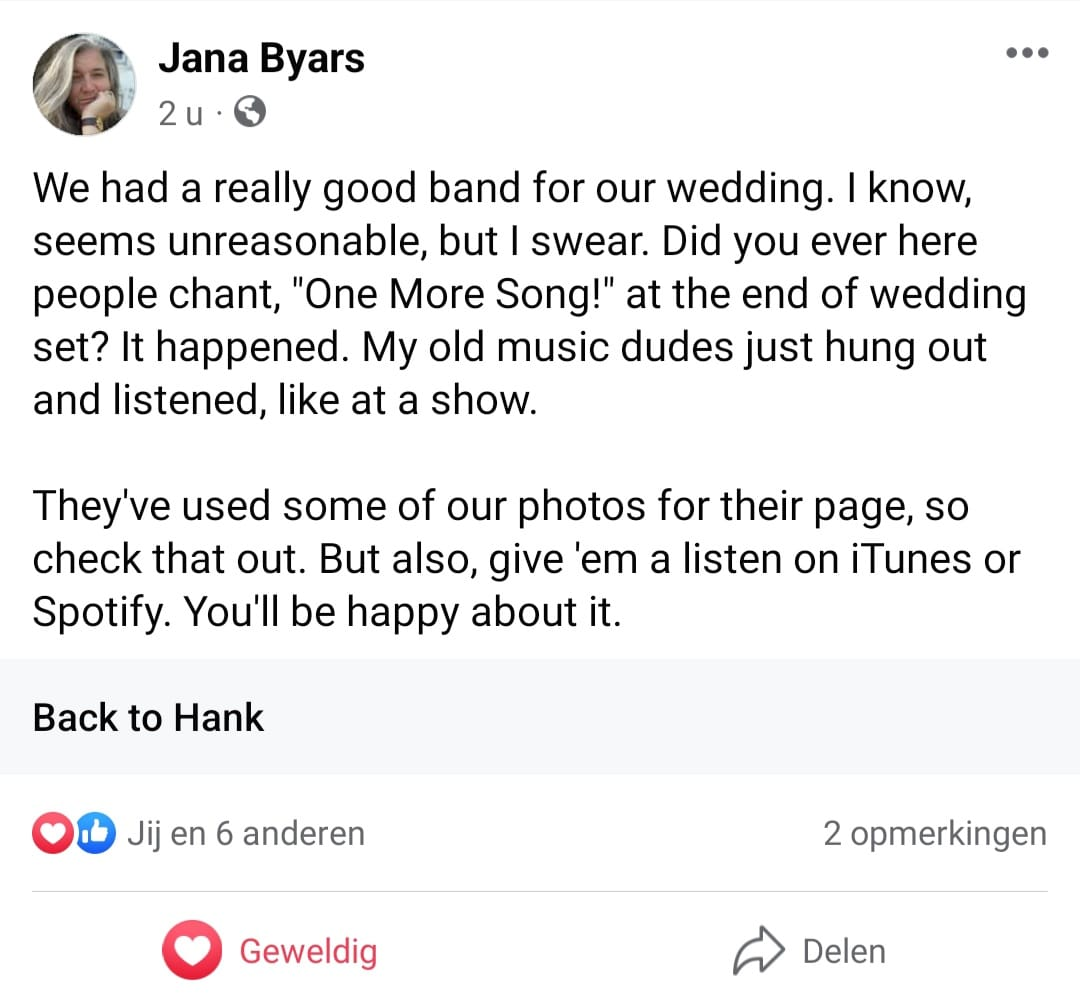1080x1000 pixels.
Task: Click the blue thumbs-up reaction icon
Action: point(93,834)
